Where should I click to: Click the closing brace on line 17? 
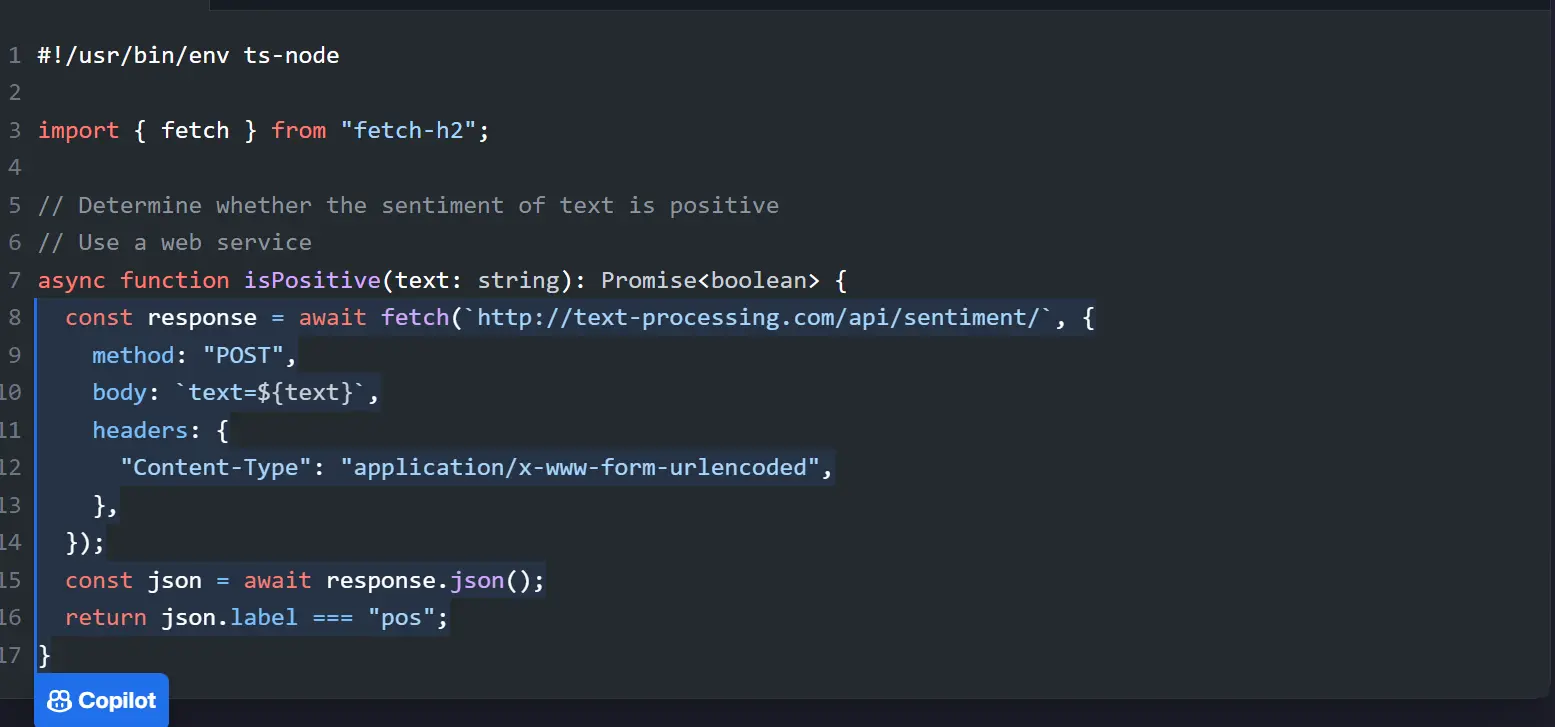coord(44,655)
